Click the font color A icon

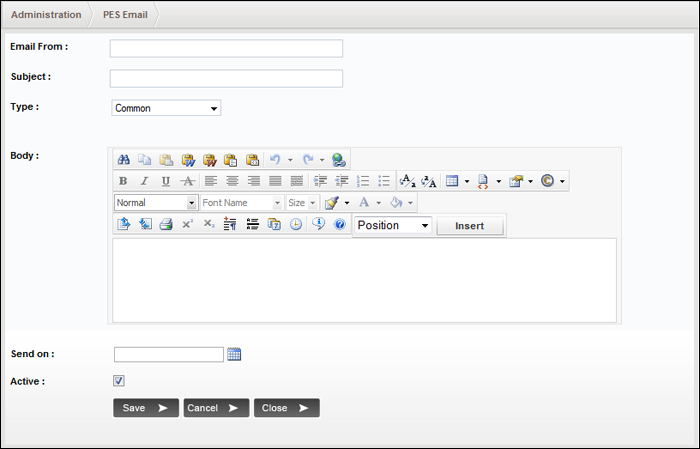tap(364, 203)
